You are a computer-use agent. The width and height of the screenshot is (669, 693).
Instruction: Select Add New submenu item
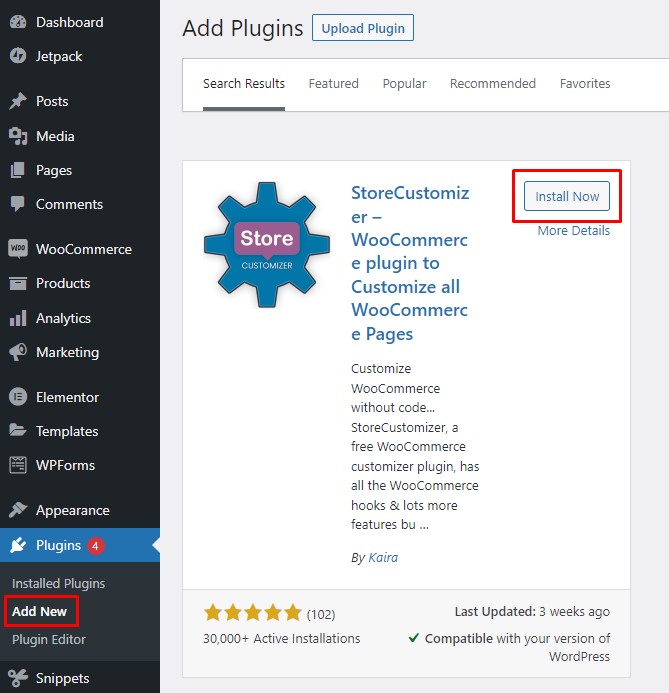(39, 612)
